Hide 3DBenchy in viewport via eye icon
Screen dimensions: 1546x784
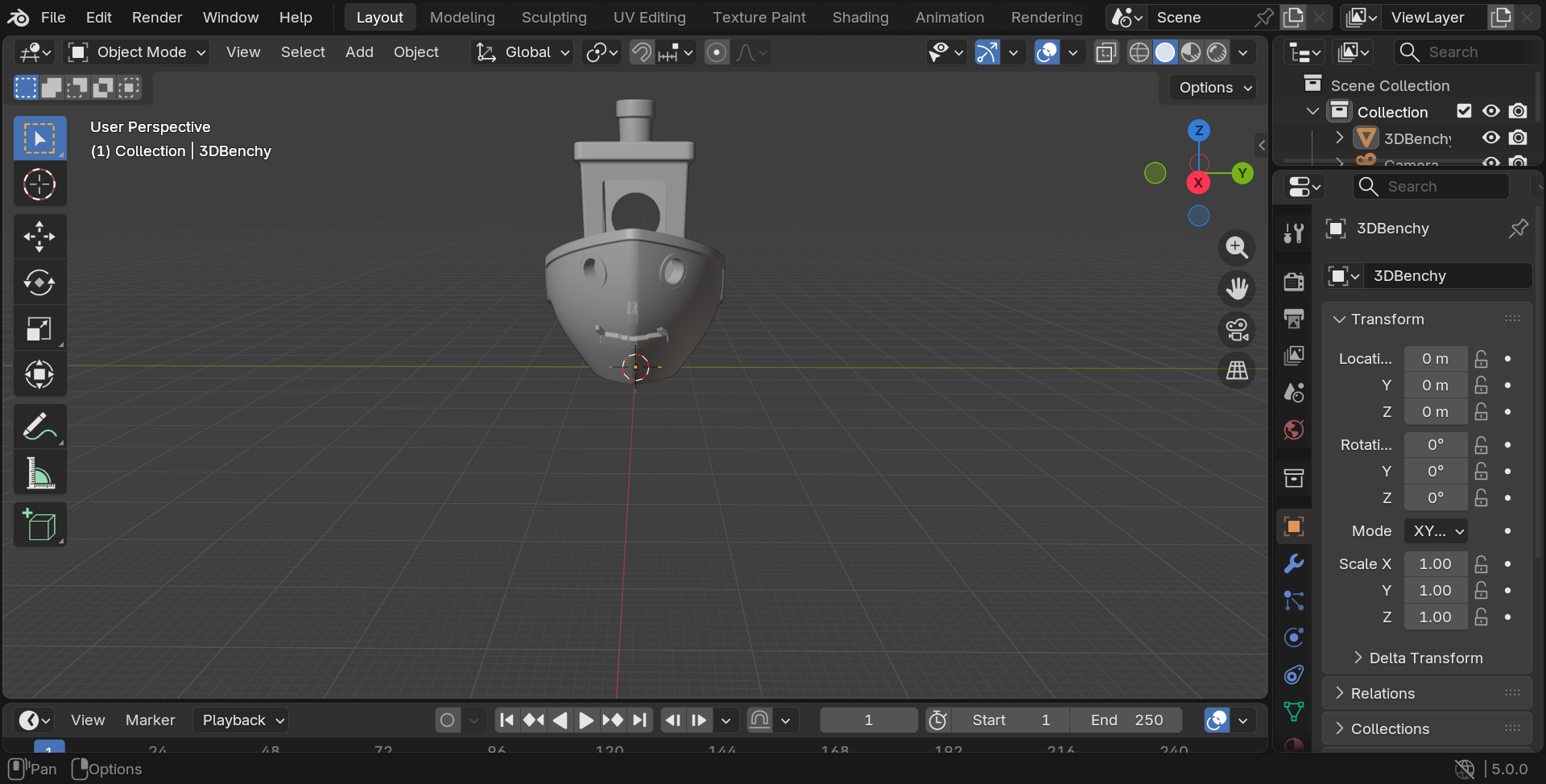(1491, 138)
